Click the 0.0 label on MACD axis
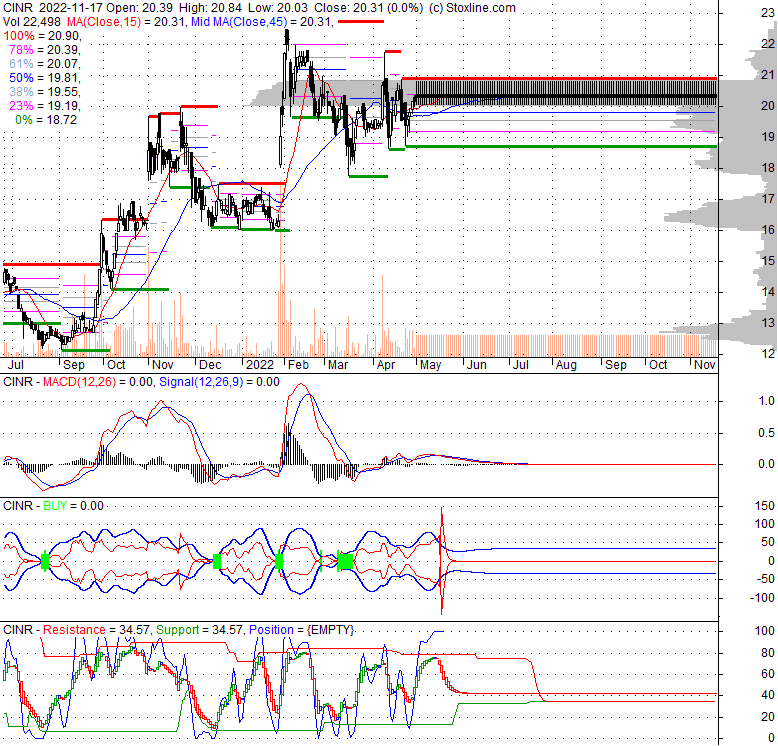This screenshot has width=778, height=746. (767, 464)
